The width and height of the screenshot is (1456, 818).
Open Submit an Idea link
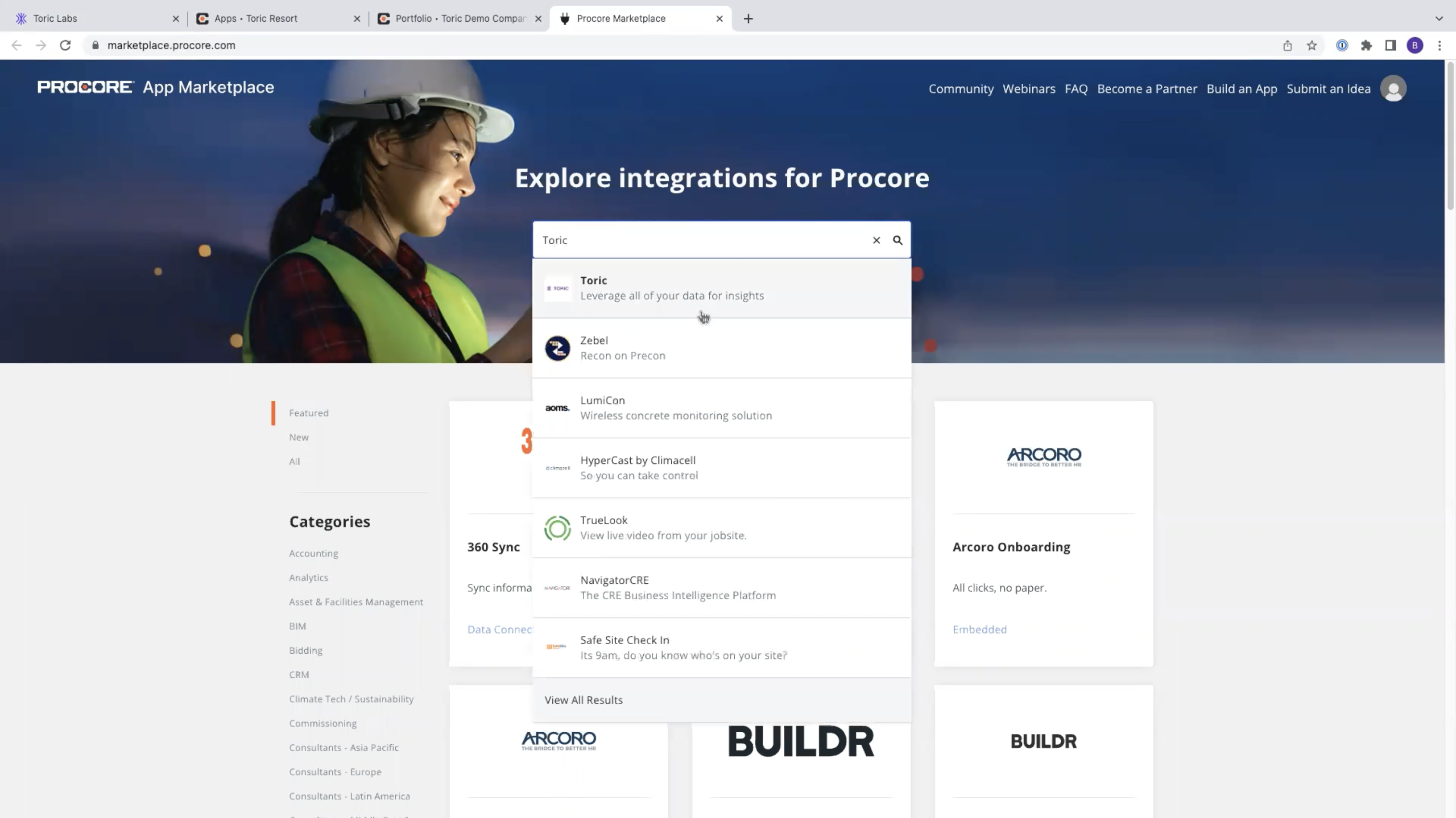tap(1328, 89)
